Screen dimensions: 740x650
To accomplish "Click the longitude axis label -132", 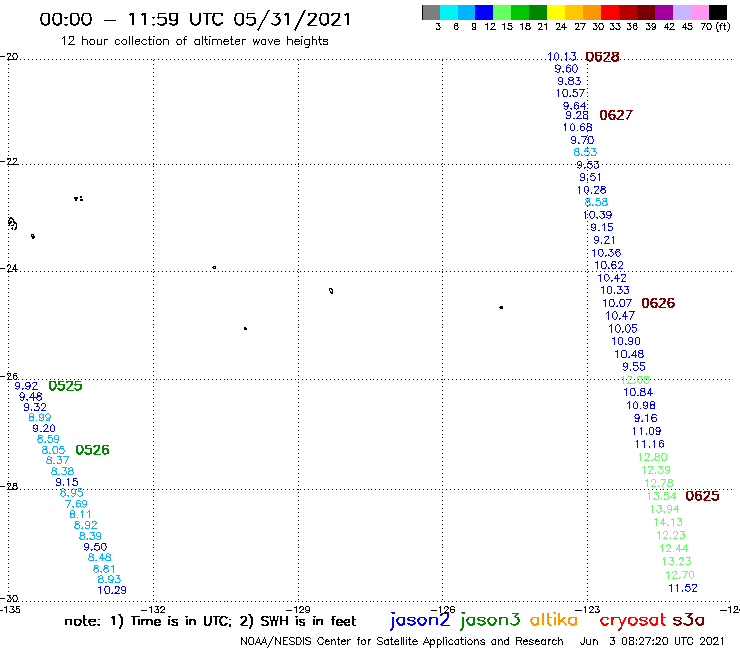I will [153, 609].
